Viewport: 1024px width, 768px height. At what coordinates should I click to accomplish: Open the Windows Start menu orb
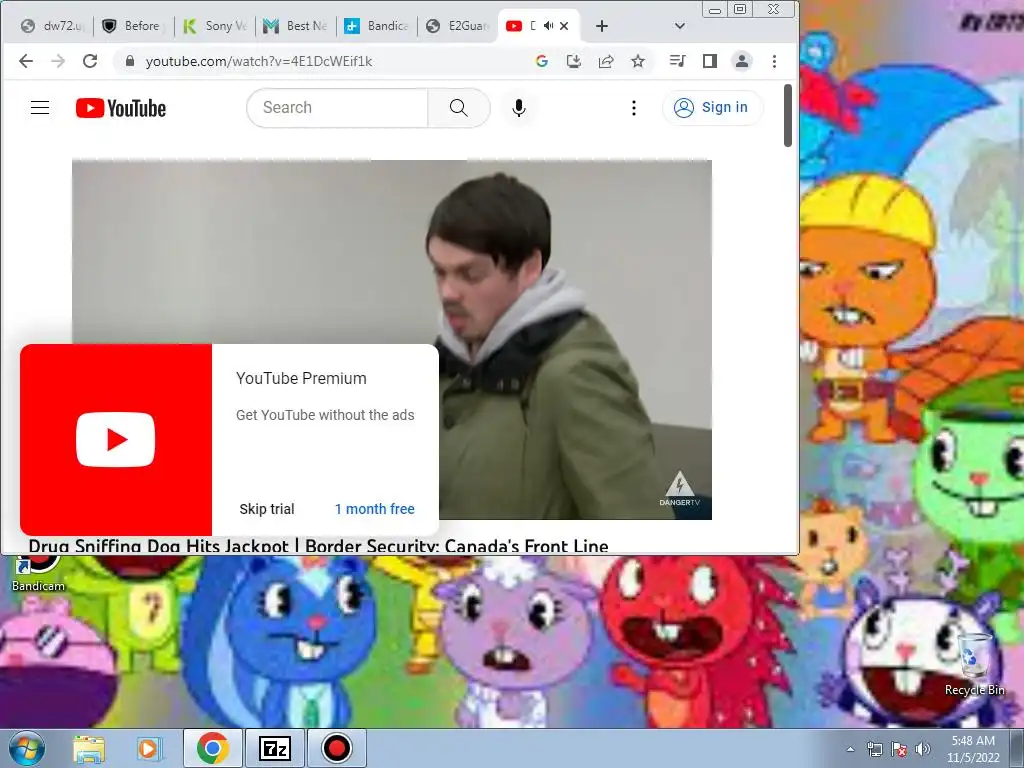[x=27, y=748]
